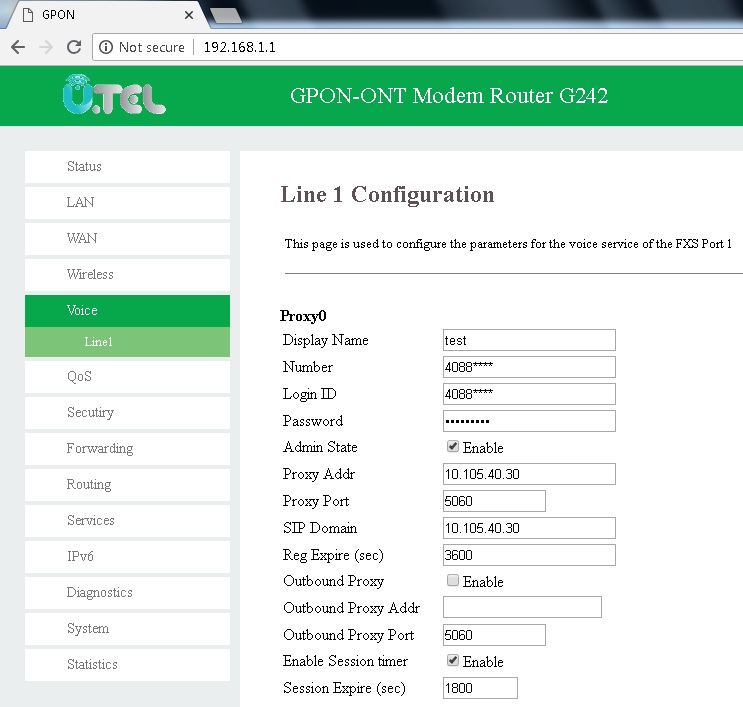Toggle the Admin State Enable checkbox
This screenshot has height=707, width=743.
click(453, 447)
